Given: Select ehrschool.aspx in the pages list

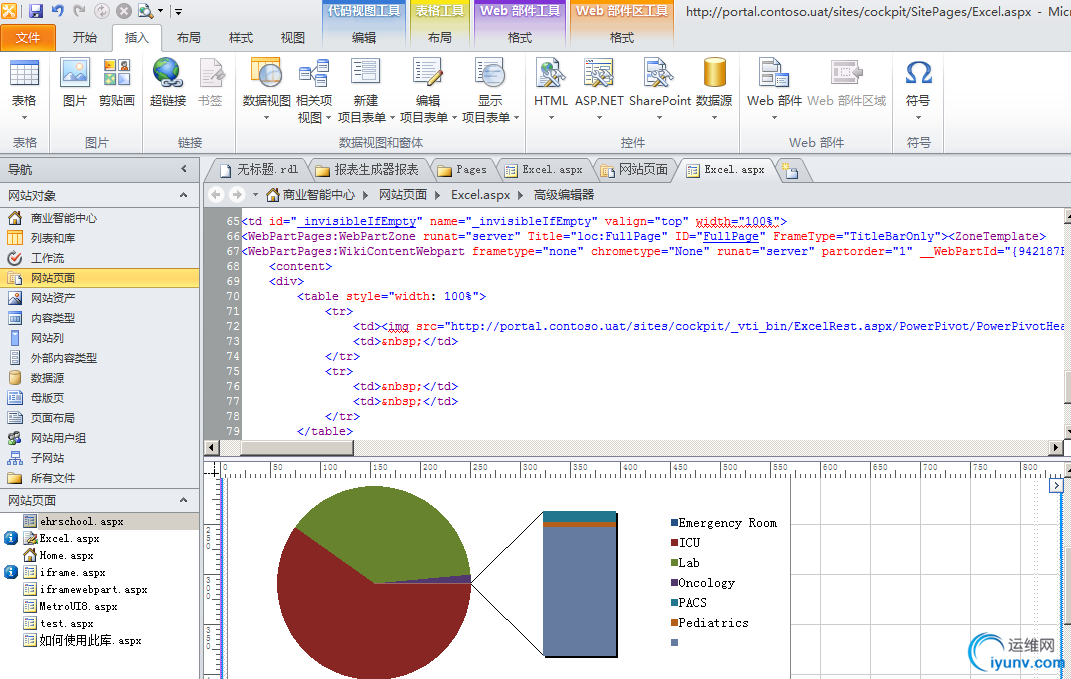Looking at the screenshot, I should (100, 521).
